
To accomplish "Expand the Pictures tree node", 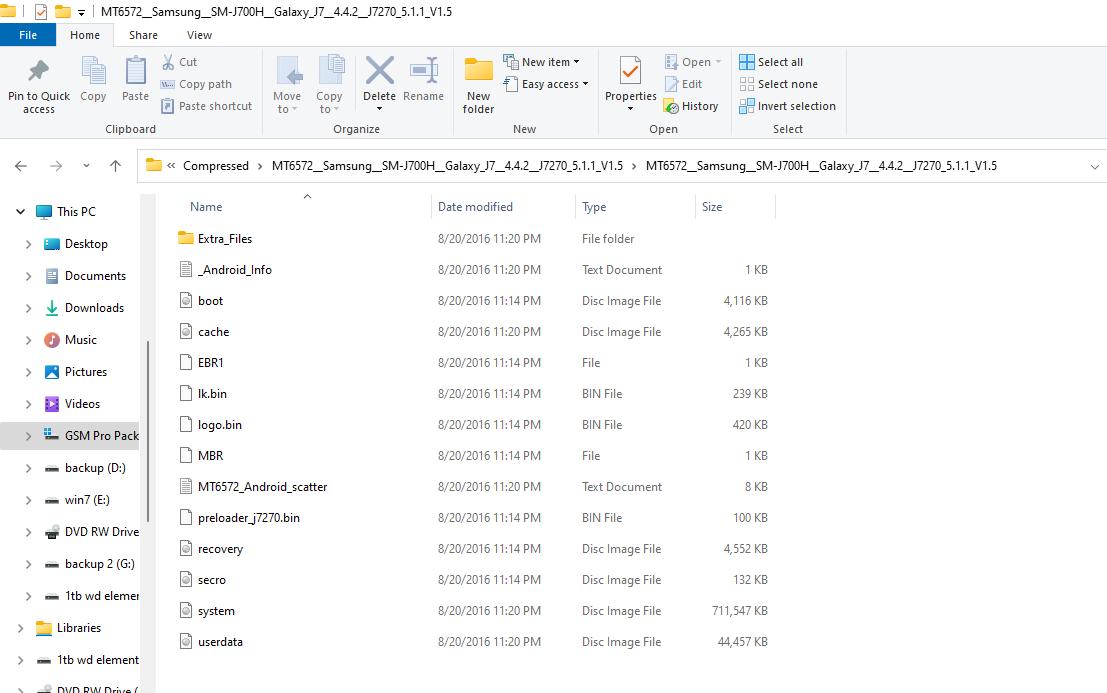I will tap(28, 372).
